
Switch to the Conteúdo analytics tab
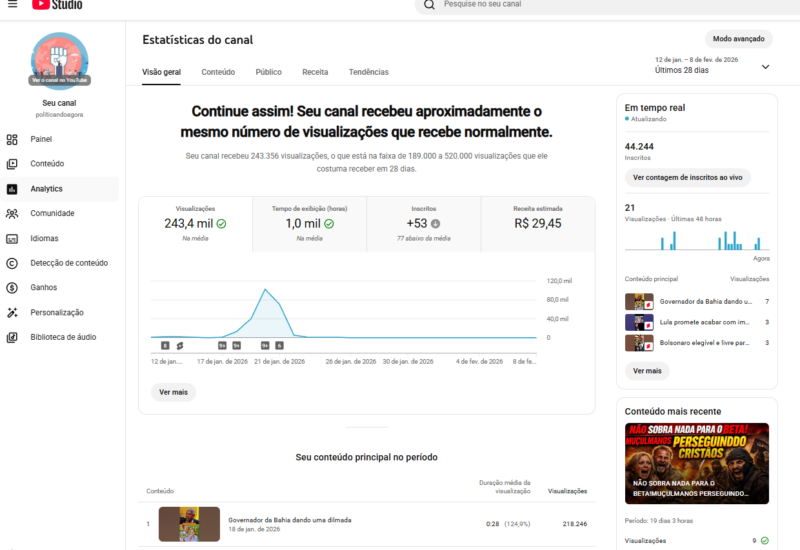pos(218,72)
